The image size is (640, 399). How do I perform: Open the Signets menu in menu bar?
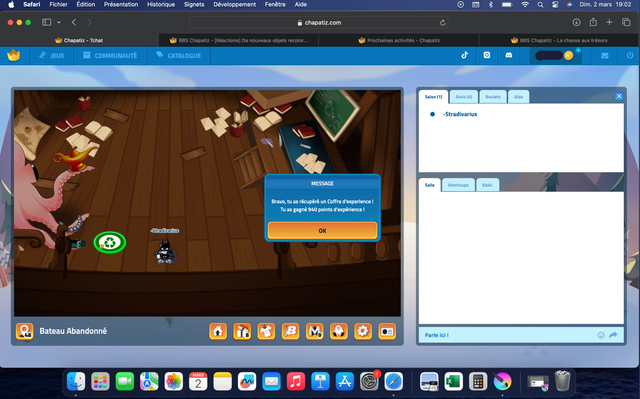click(x=194, y=4)
